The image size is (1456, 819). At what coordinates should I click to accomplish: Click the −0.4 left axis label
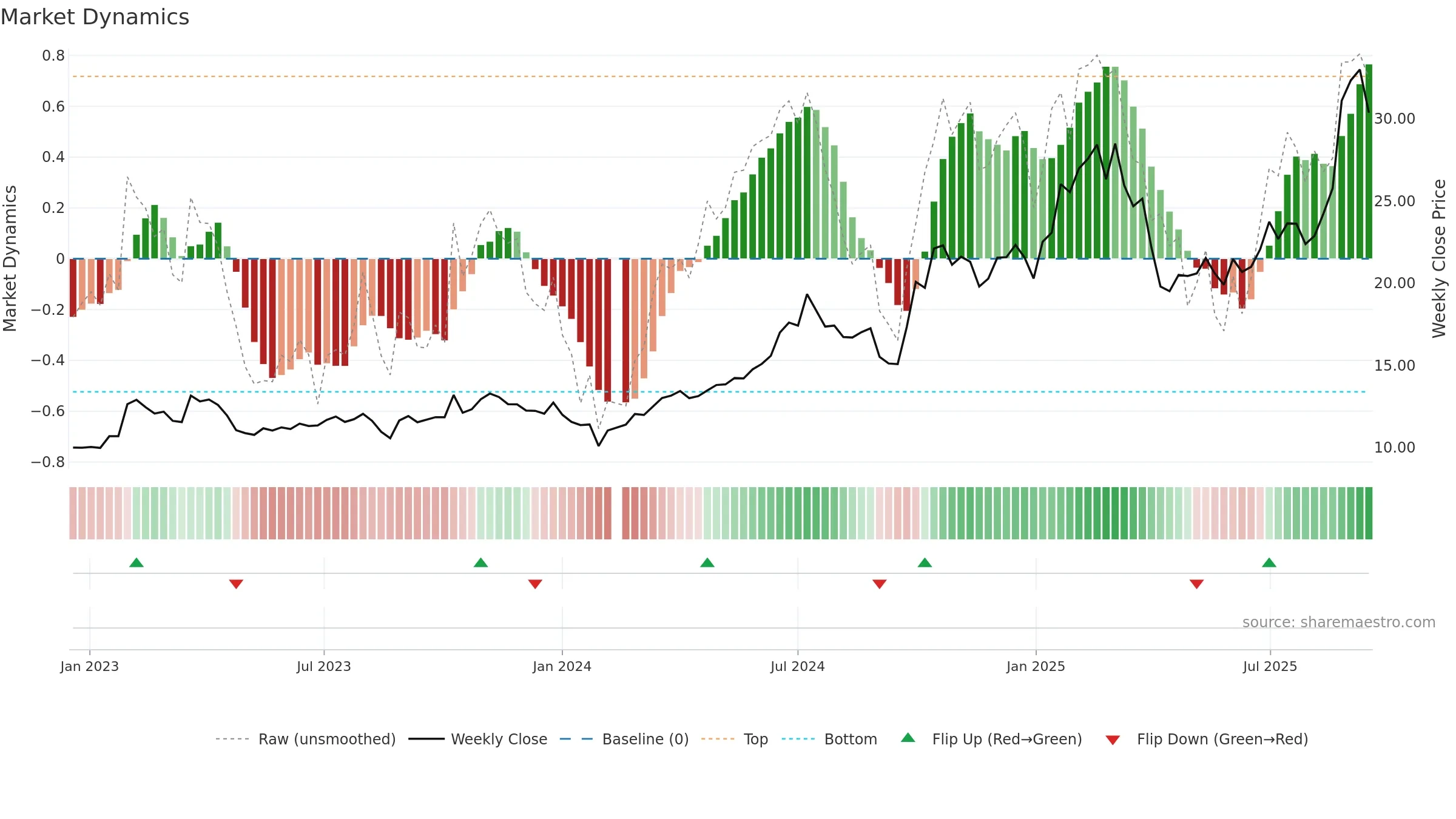tap(48, 360)
